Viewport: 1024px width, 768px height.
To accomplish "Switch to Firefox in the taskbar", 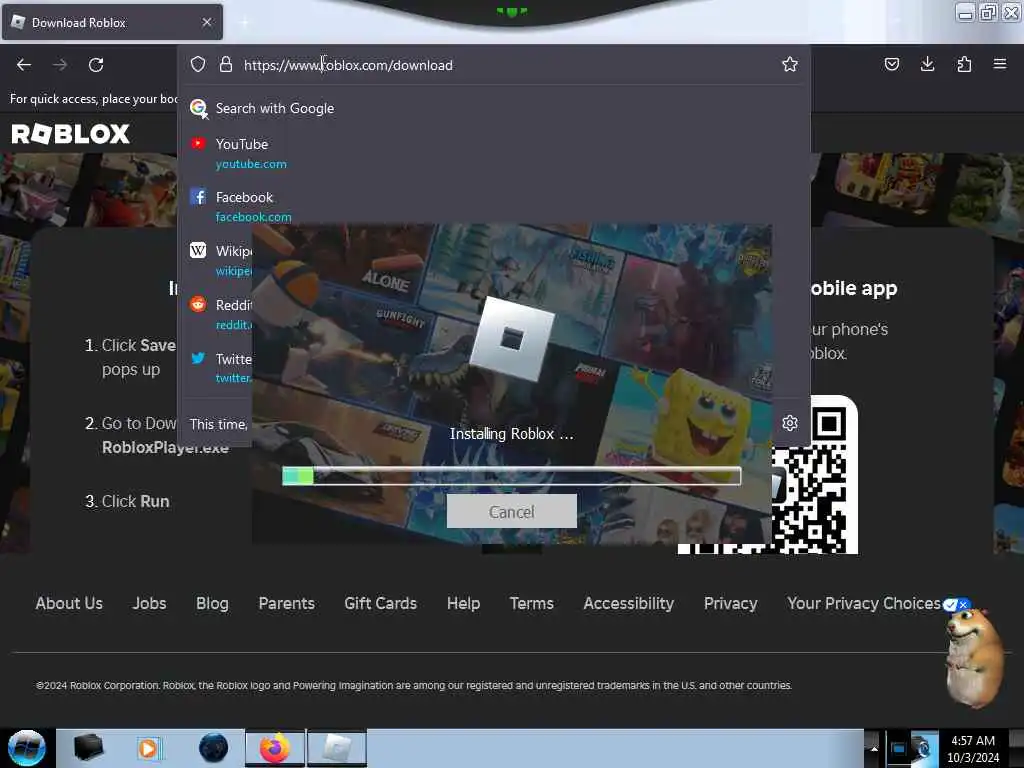I will coord(275,748).
